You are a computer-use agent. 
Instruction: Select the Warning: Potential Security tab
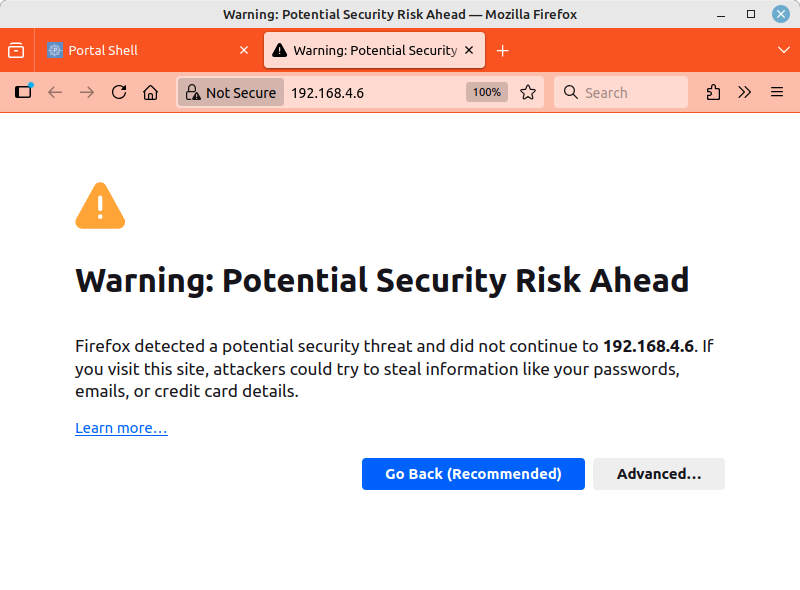pyautogui.click(x=365, y=50)
